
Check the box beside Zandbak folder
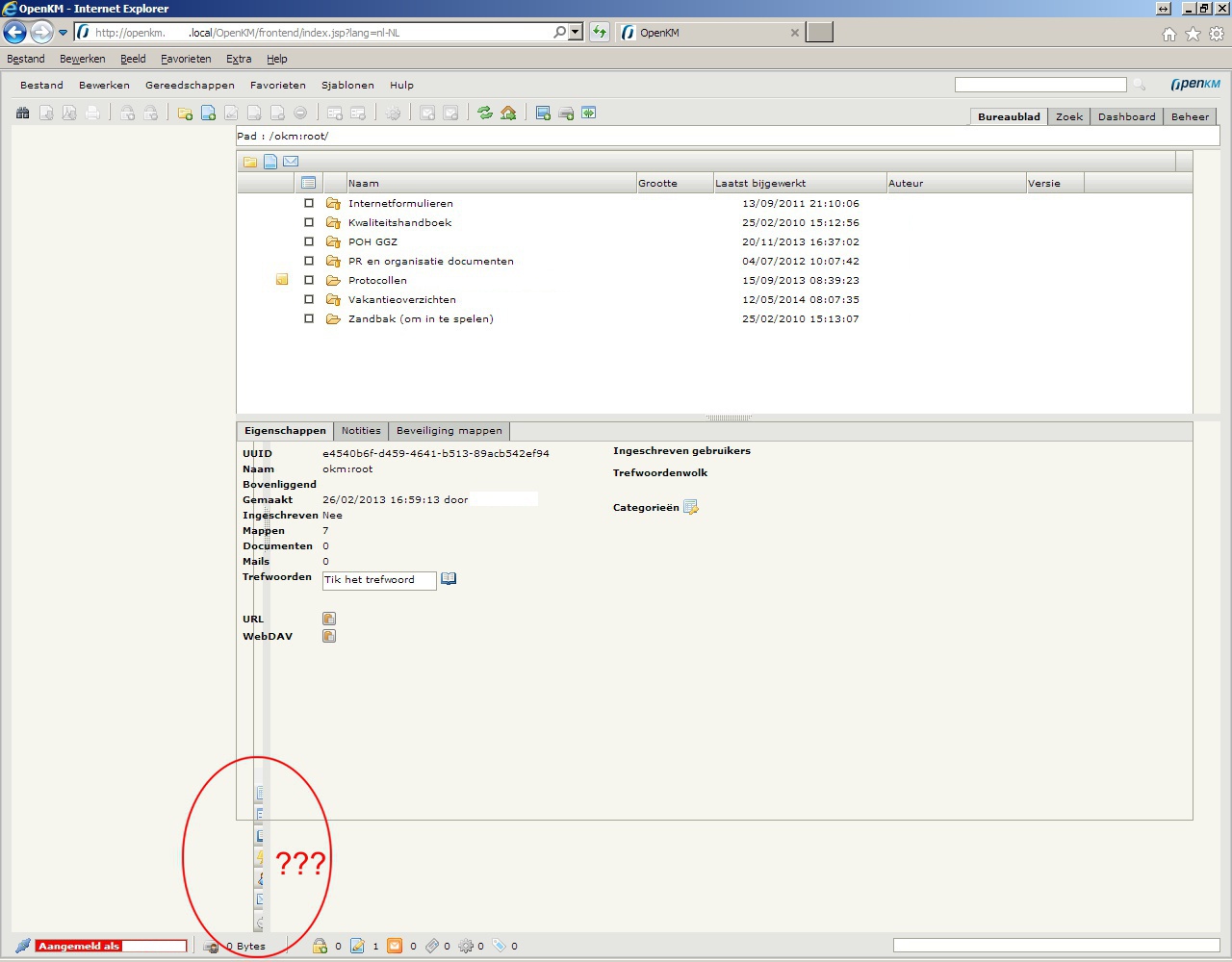tap(309, 318)
